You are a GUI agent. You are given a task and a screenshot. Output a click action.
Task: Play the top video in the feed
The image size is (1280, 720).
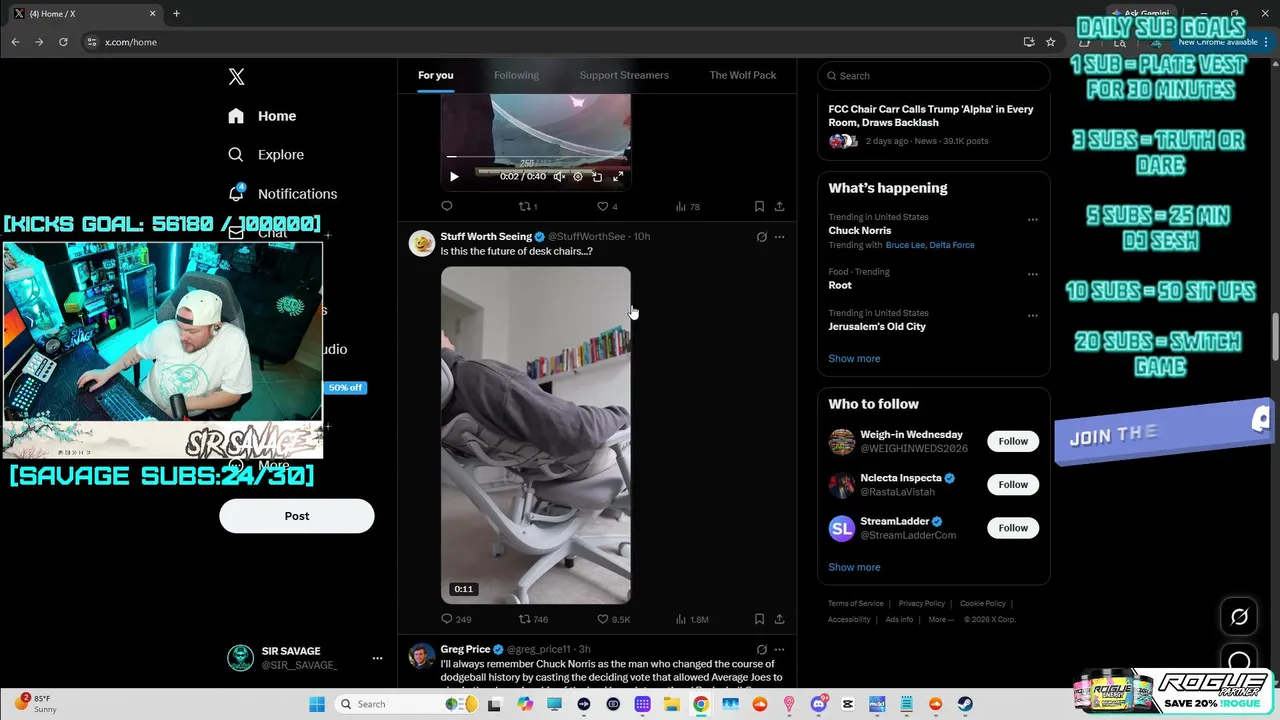[454, 177]
